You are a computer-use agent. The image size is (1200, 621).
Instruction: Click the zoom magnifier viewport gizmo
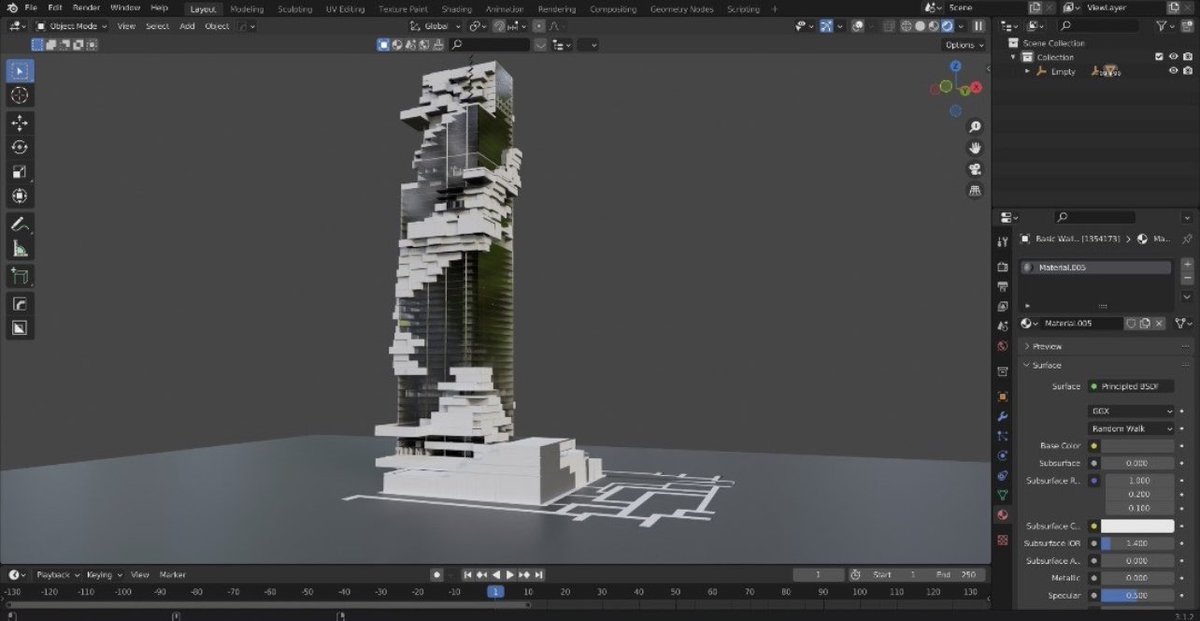975,127
